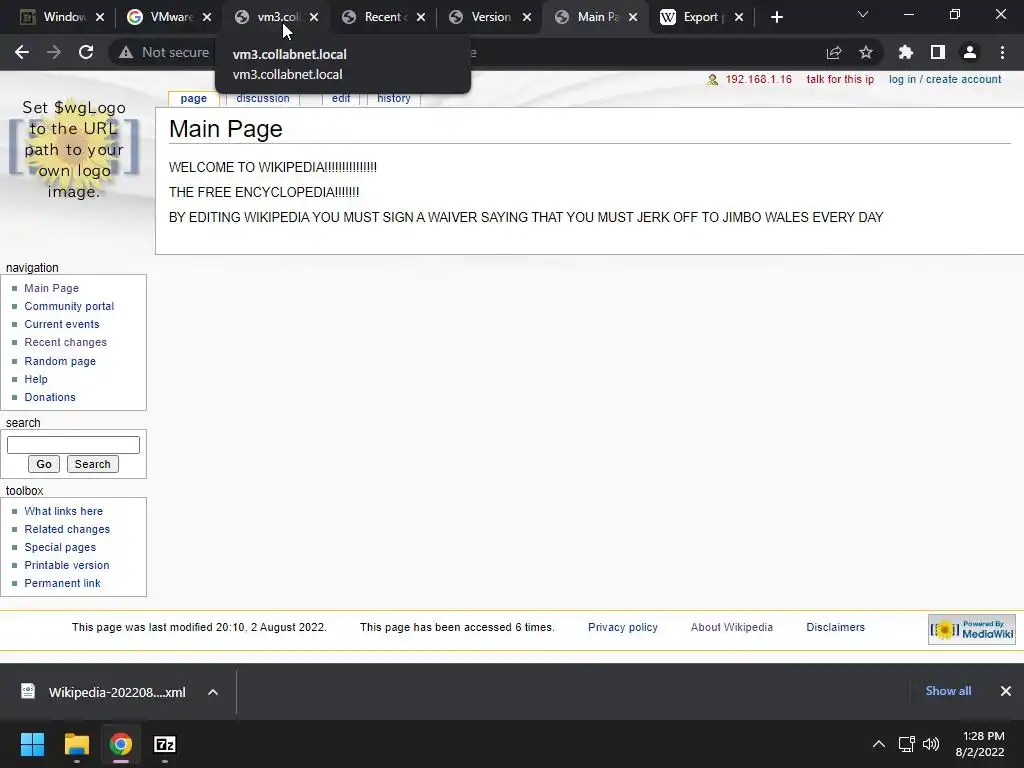Click the wiki logo placeholder image
Viewport: 1024px width, 768px height.
[74, 149]
